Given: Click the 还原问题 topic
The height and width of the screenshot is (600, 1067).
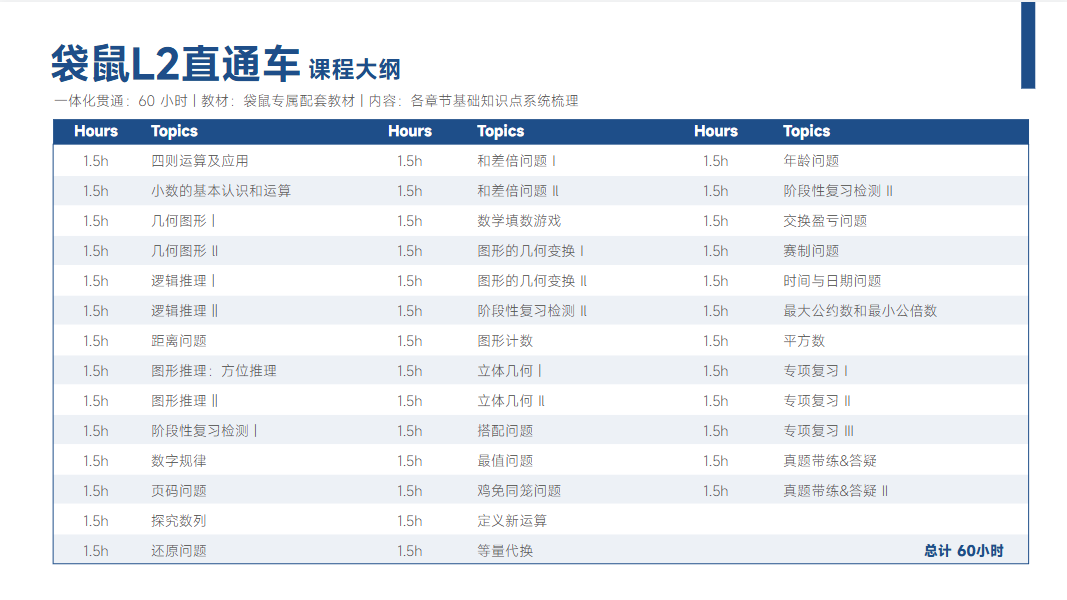Looking at the screenshot, I should pyautogui.click(x=178, y=550).
